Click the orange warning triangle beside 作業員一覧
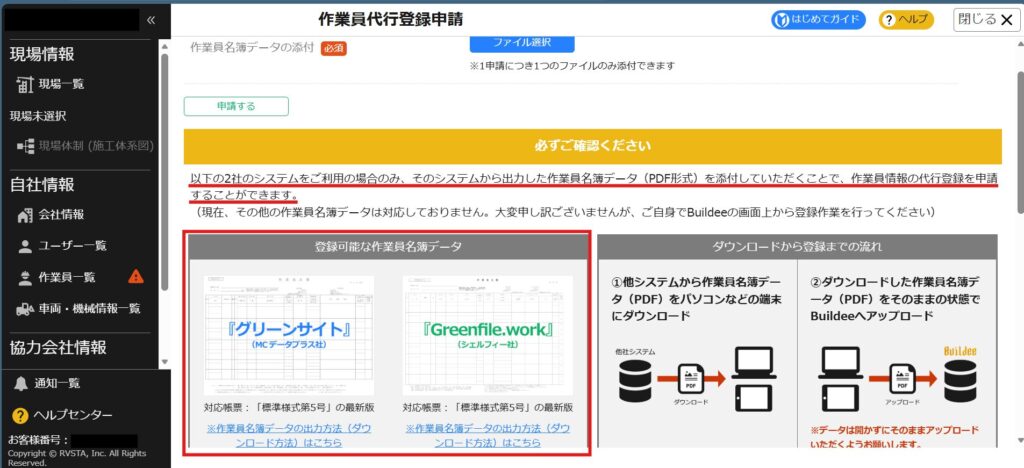Screen dimensions: 1024x468 [x=136, y=277]
